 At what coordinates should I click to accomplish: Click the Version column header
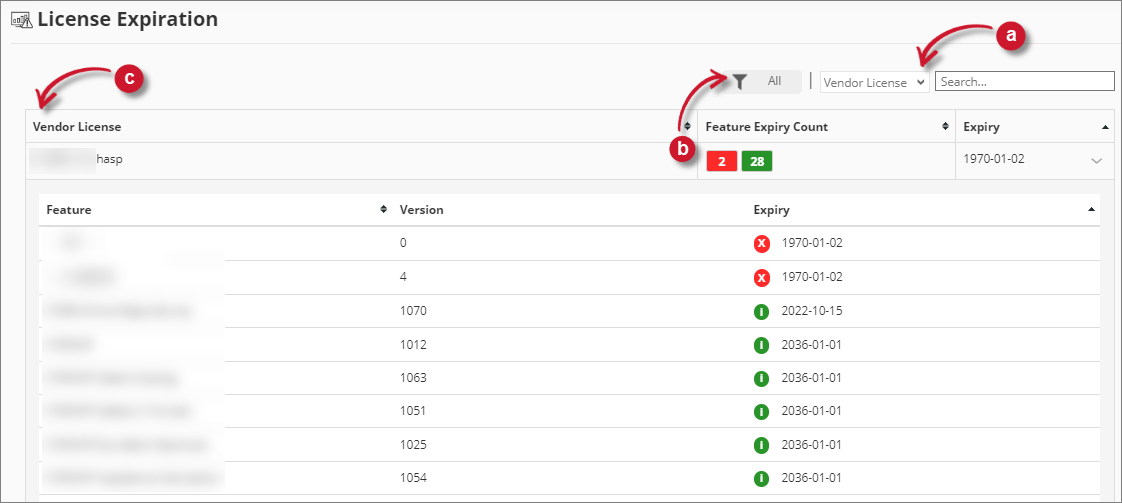tap(422, 210)
